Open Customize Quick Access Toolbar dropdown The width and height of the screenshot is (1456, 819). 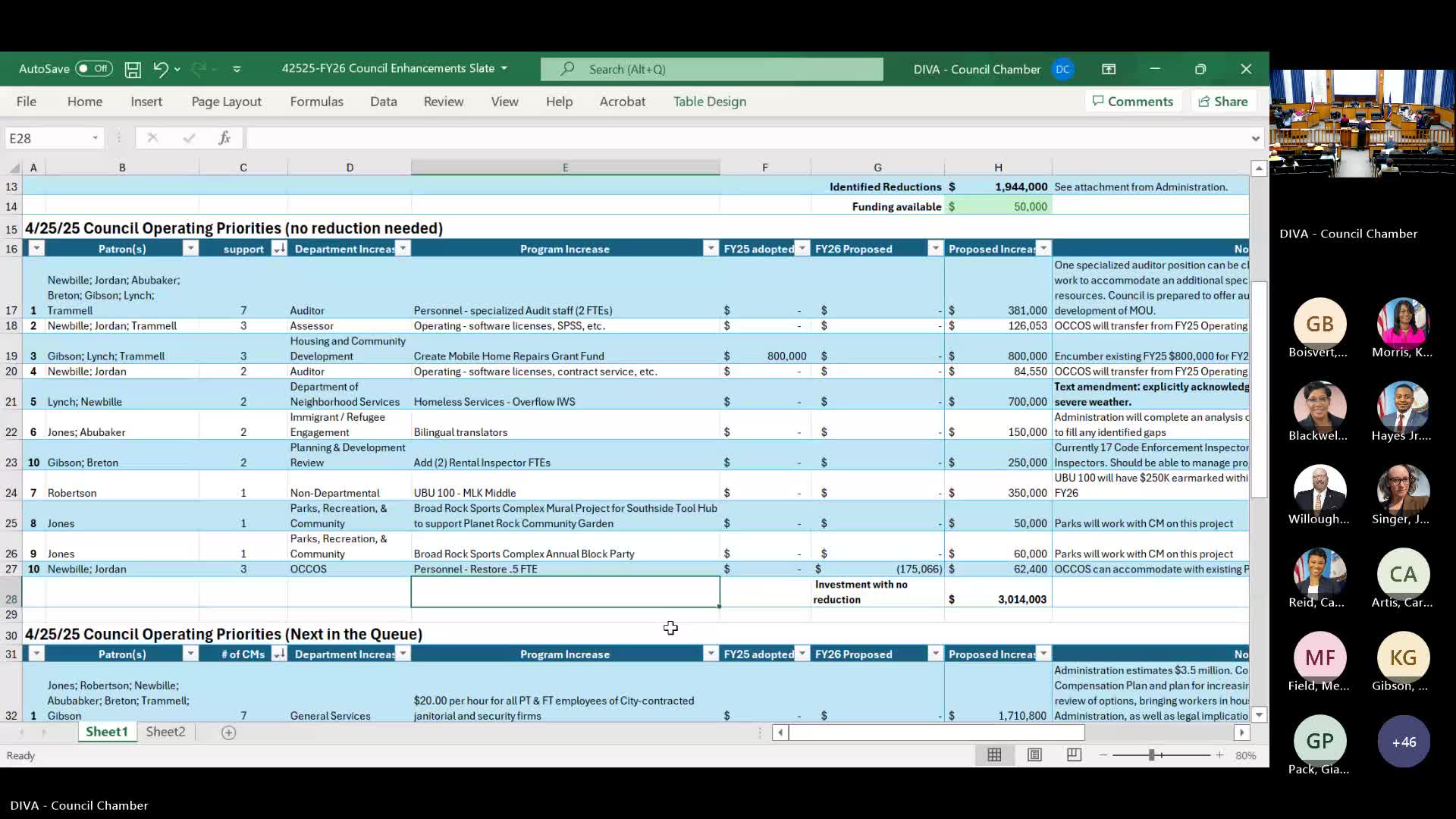pyautogui.click(x=237, y=69)
